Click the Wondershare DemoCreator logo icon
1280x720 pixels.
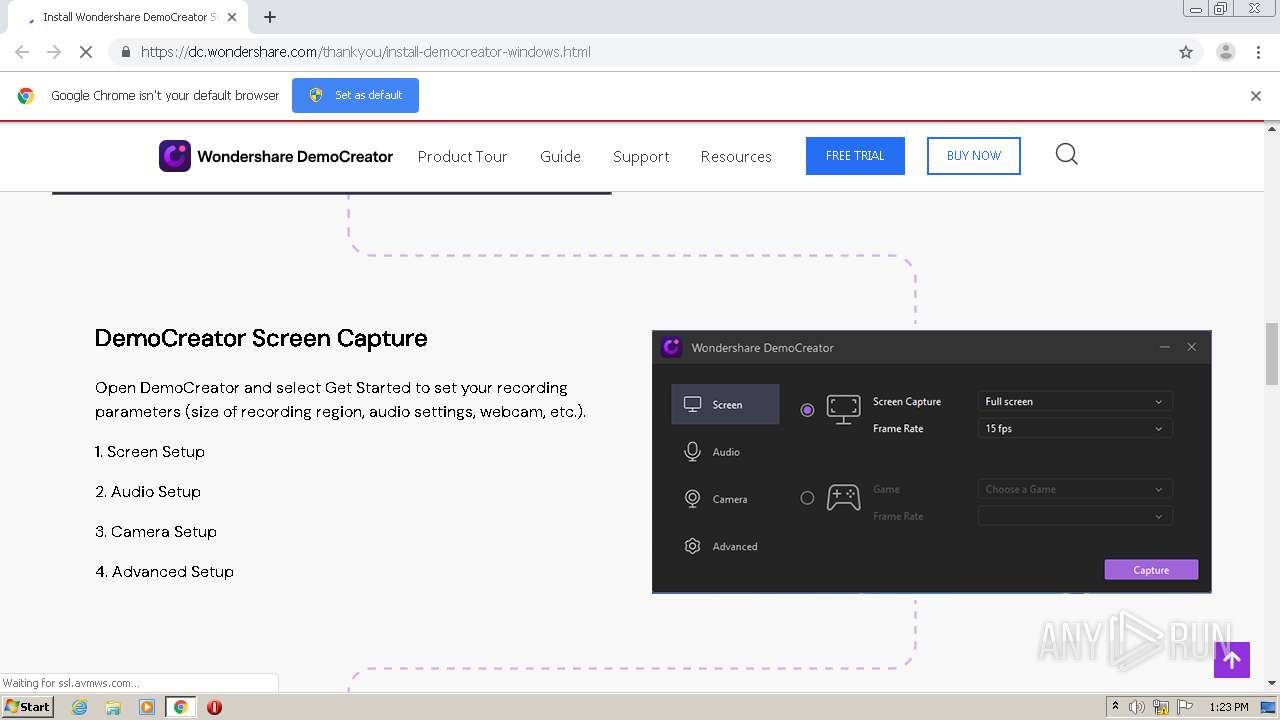(175, 156)
